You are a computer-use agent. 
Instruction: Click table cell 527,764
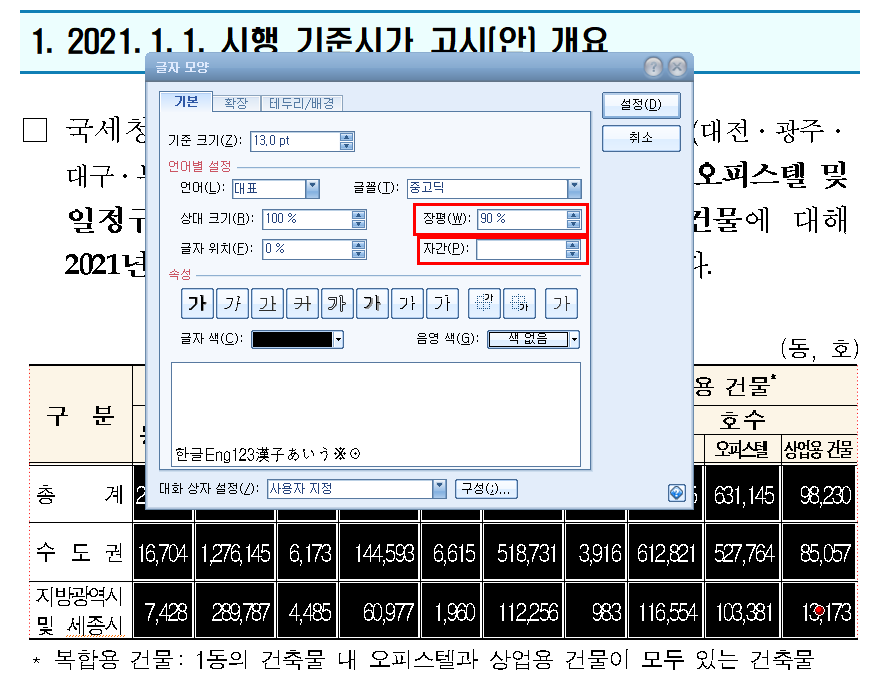point(742,554)
